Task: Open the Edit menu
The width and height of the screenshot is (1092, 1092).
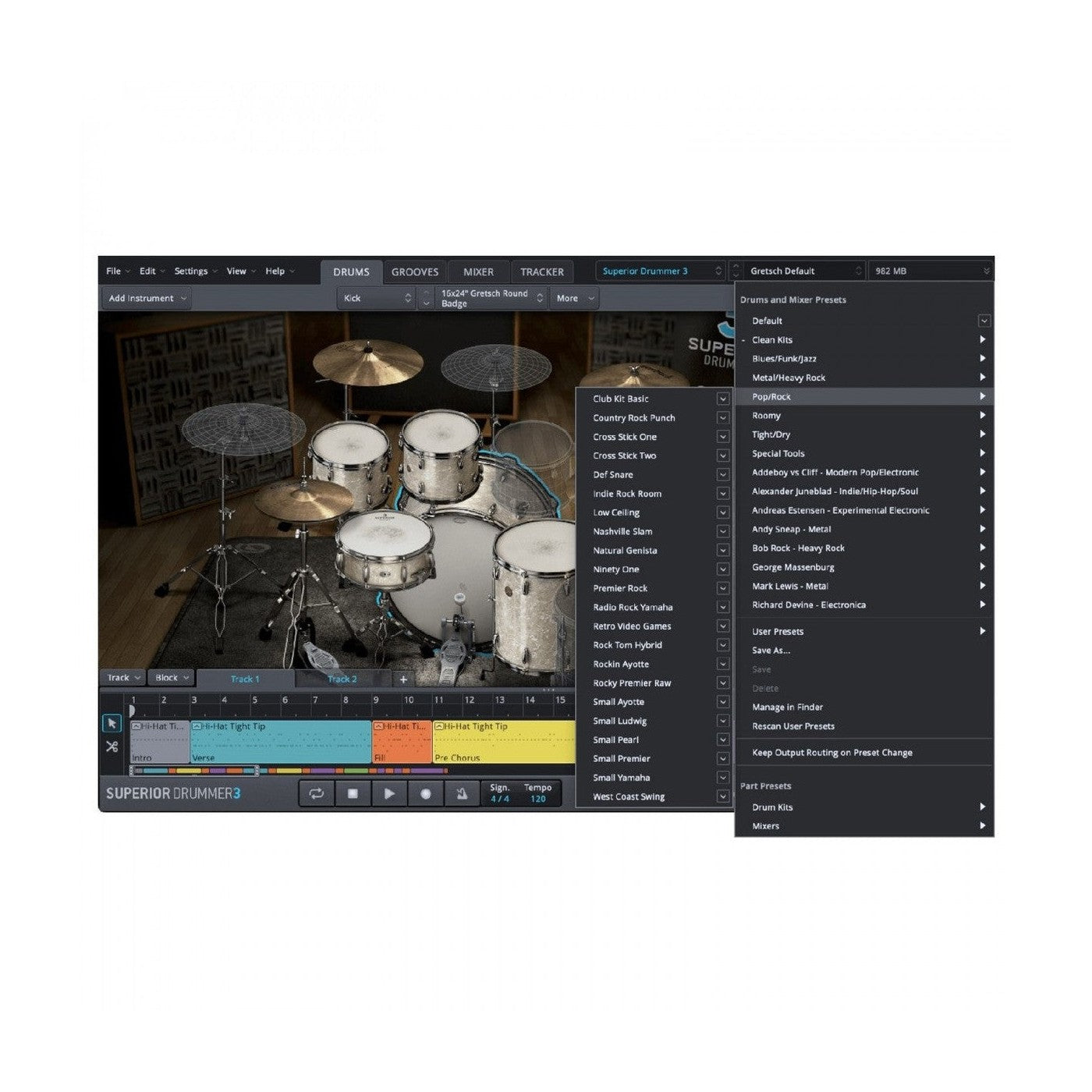Action: point(151,271)
